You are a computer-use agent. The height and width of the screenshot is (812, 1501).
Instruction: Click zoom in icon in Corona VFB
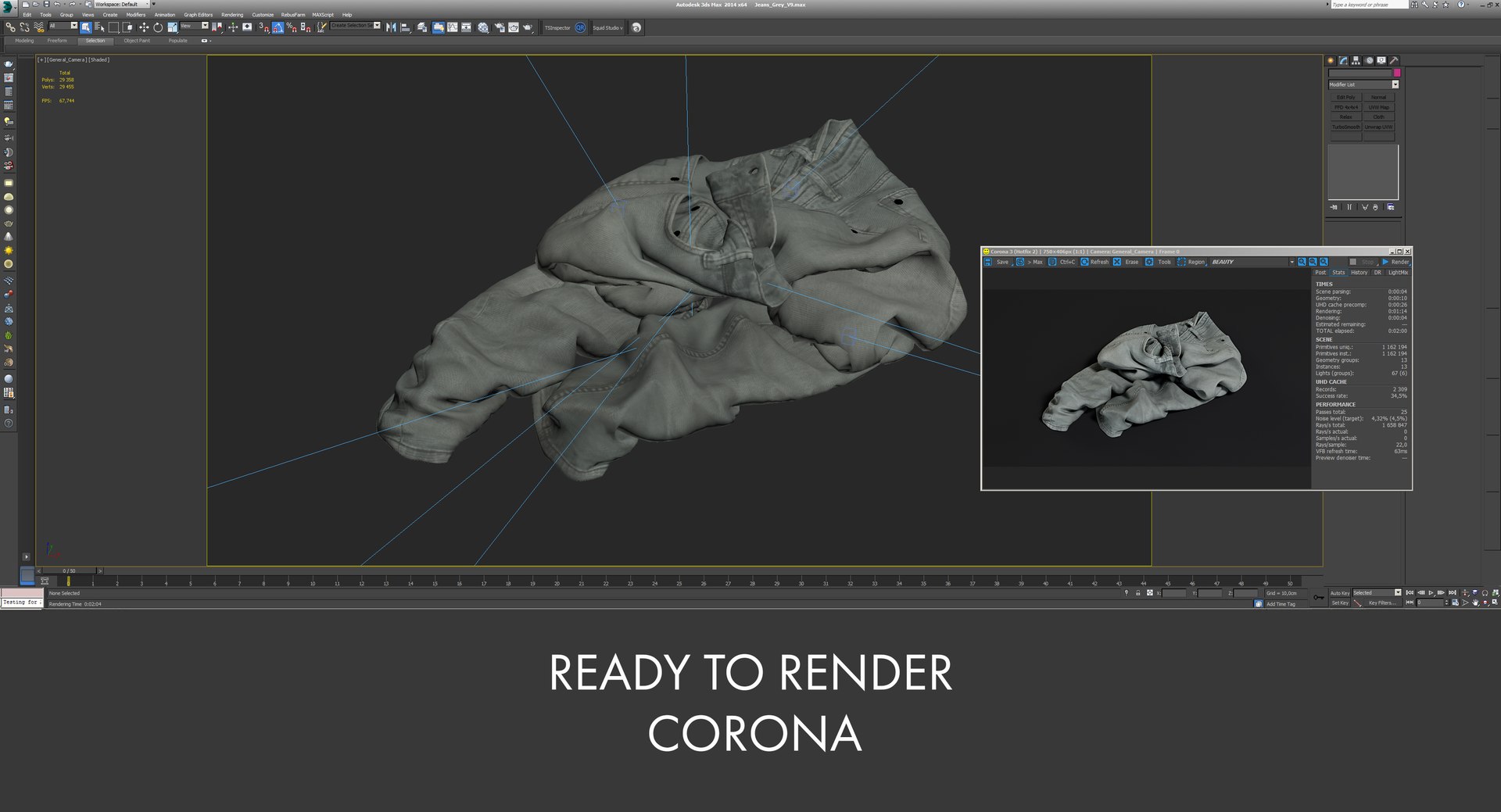(x=1302, y=262)
